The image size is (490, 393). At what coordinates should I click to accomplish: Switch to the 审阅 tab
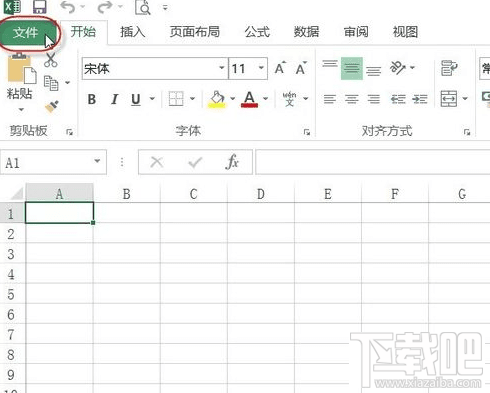(356, 32)
